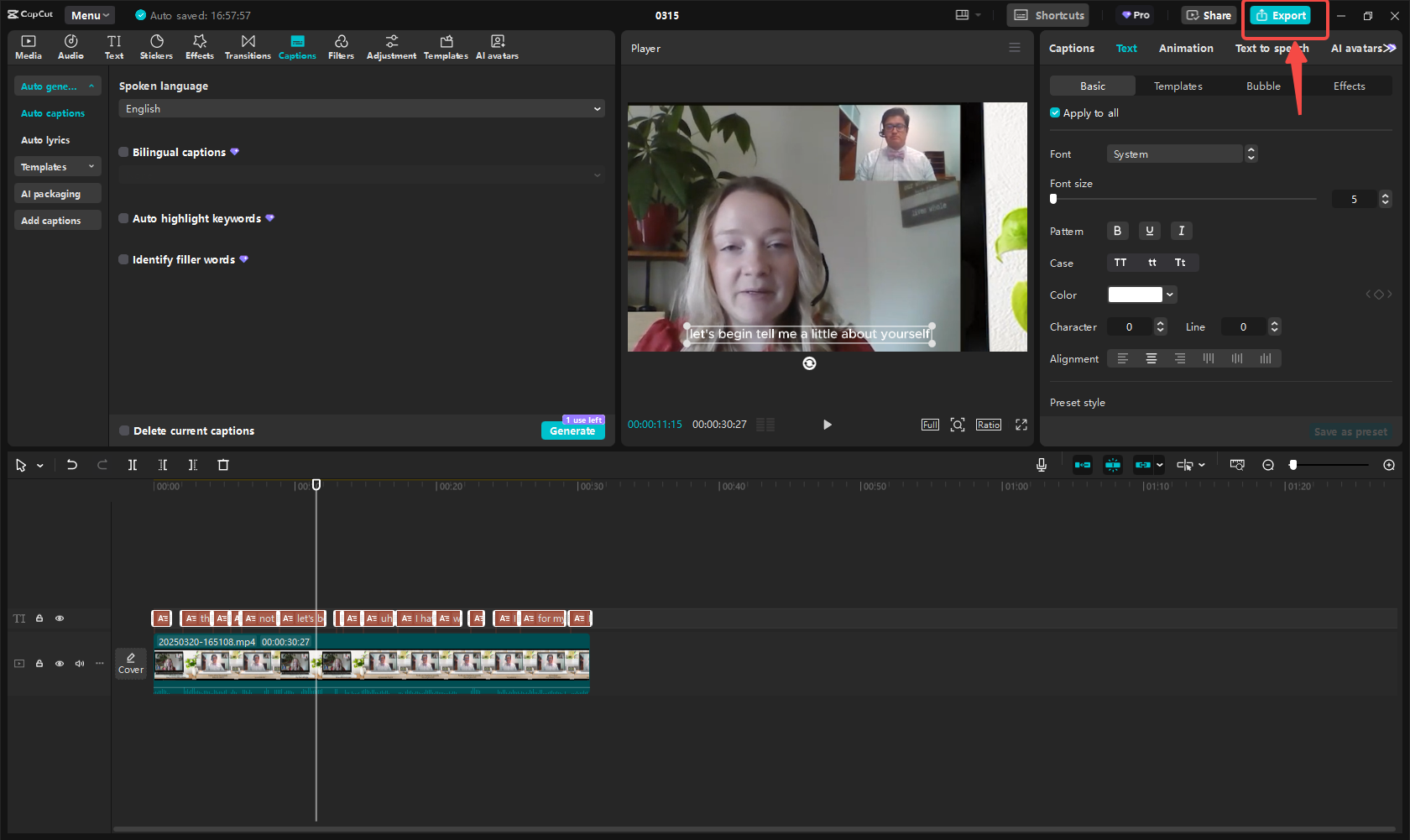Select the Split tool in the timeline toolbar

[x=133, y=464]
